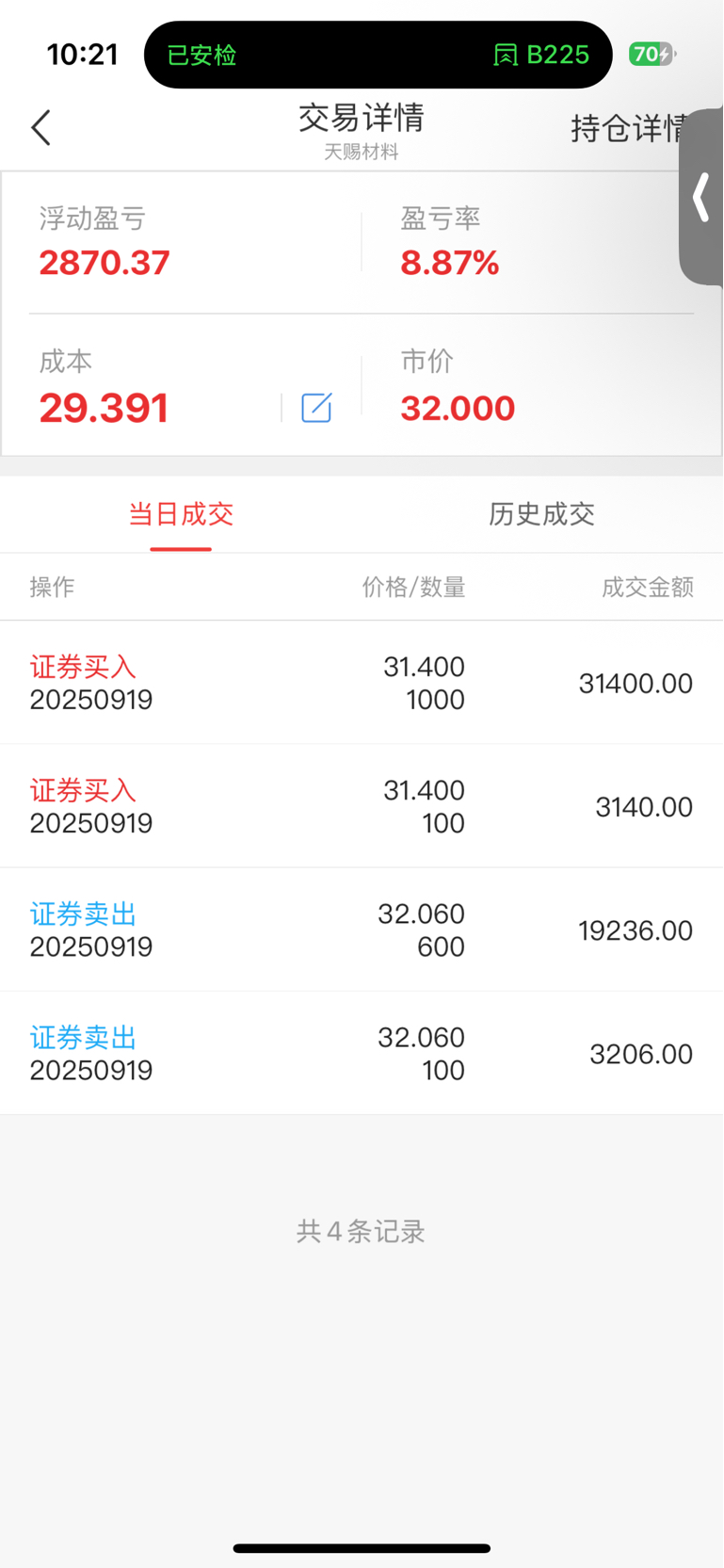The height and width of the screenshot is (1568, 724).
Task: Select the 当日成交 tab
Action: click(181, 514)
